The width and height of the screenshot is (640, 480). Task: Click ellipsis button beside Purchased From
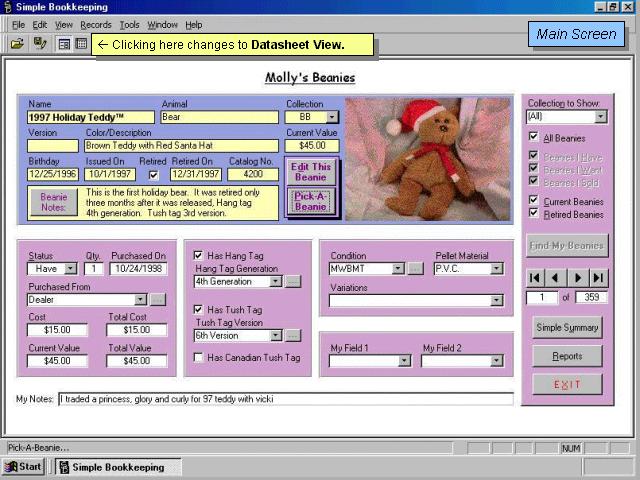158,299
